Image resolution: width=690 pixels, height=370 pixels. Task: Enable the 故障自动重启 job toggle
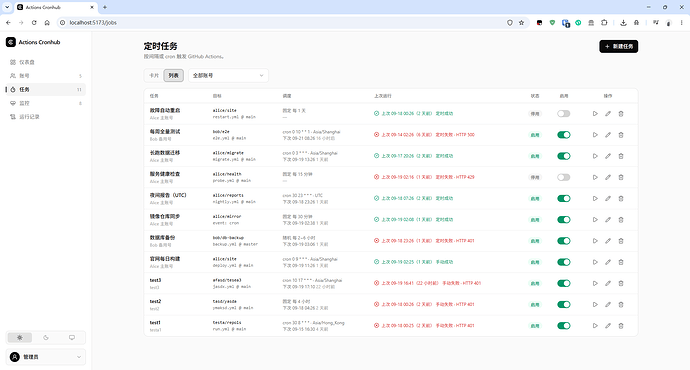pyautogui.click(x=564, y=114)
